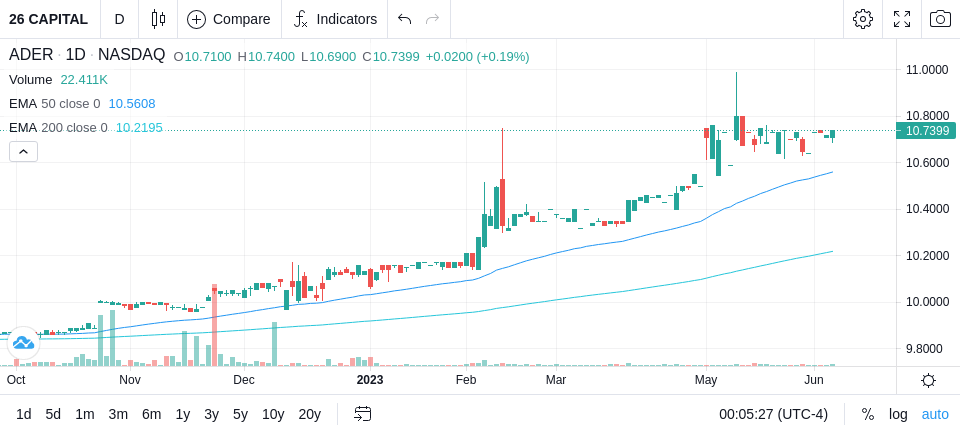The image size is (960, 433).
Task: Select the 5y date range
Action: [240, 415]
